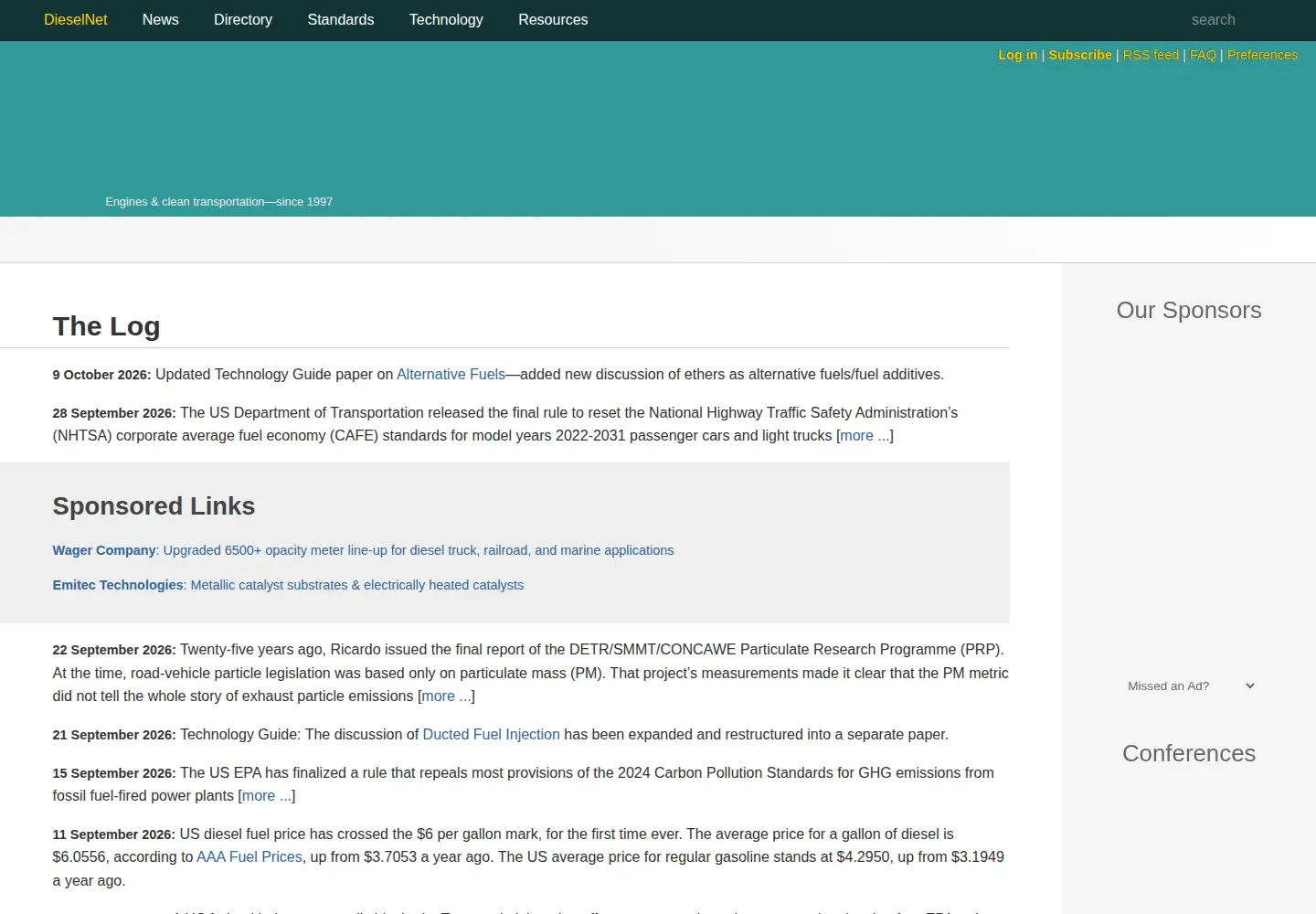Open Emitec Technologies sponsored link
The width and height of the screenshot is (1316, 914).
288,585
